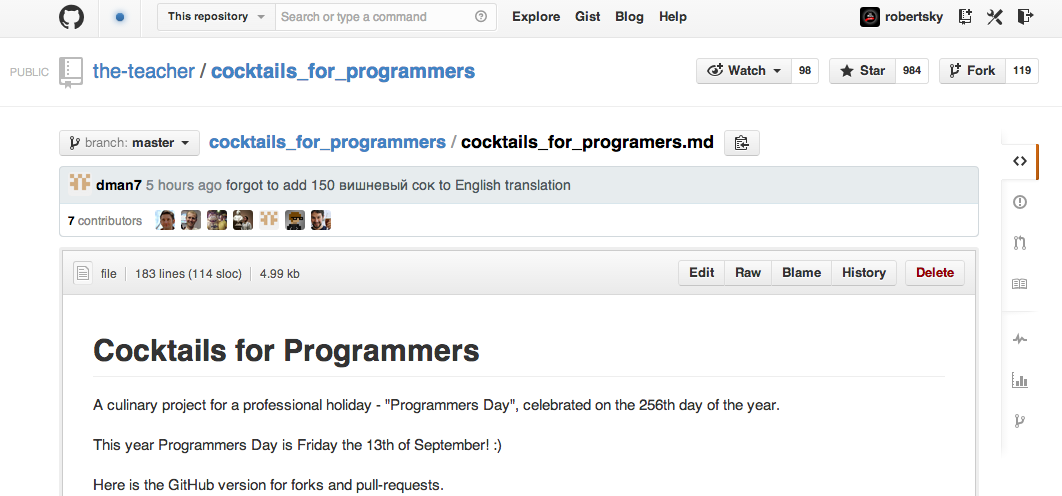The height and width of the screenshot is (496, 1062).
Task: Open the-teacher user profile link
Action: (x=144, y=70)
